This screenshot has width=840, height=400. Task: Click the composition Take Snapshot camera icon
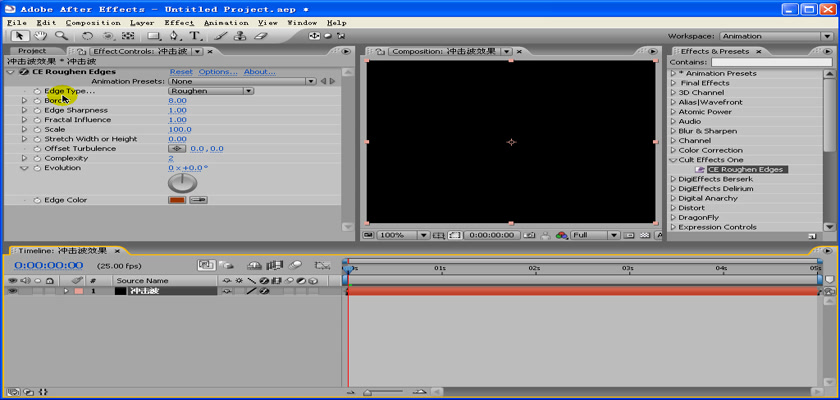pyautogui.click(x=529, y=235)
